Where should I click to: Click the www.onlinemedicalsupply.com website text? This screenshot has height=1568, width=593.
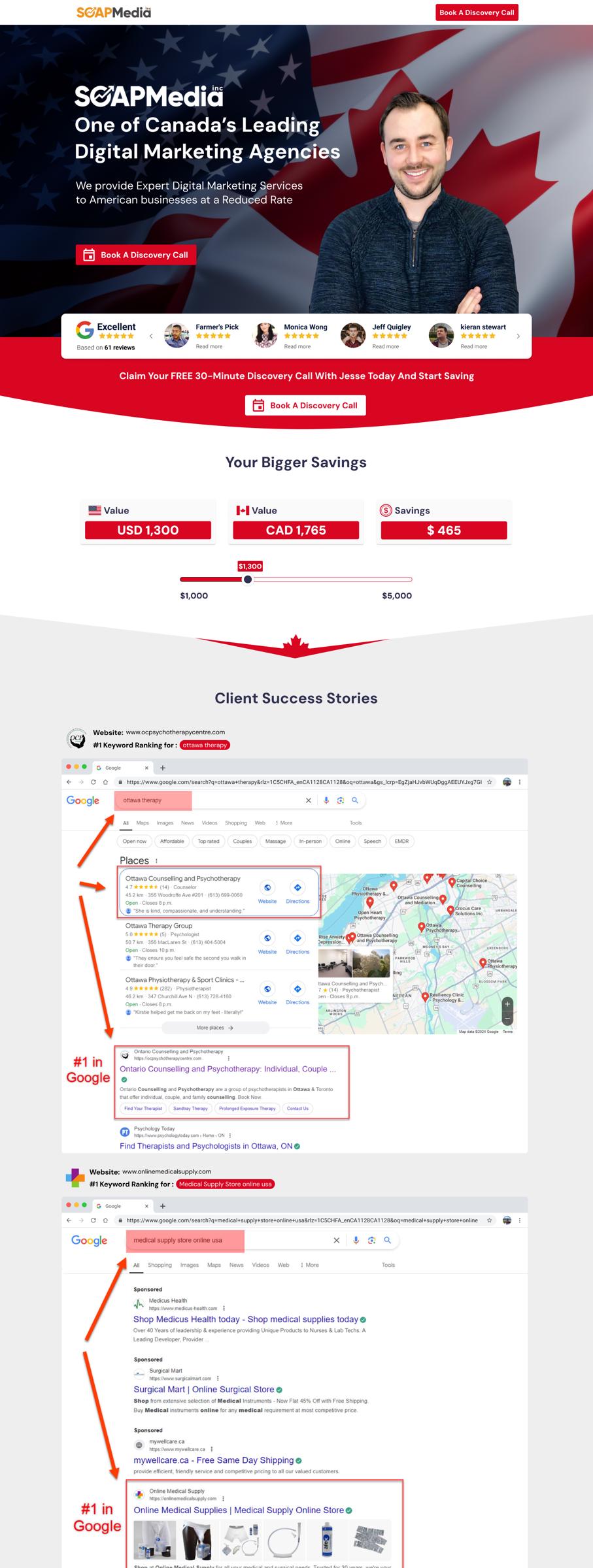(167, 1171)
